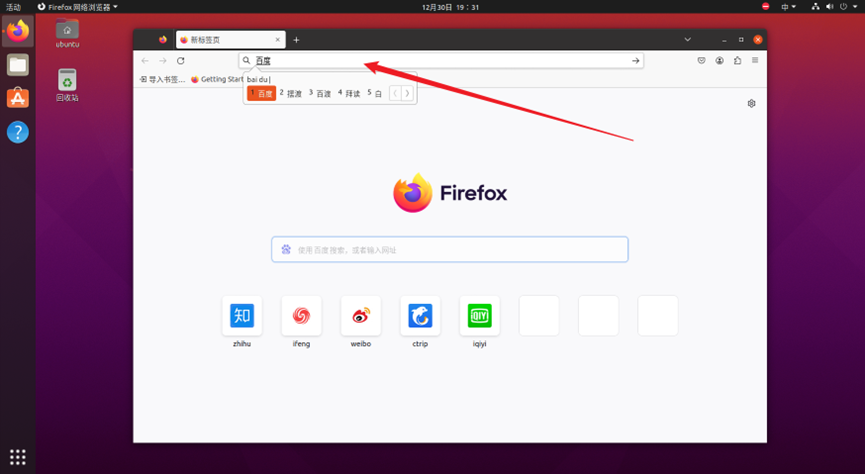Open the clock showing 12月30日 19:31
Image resolution: width=865 pixels, height=474 pixels.
pos(450,7)
